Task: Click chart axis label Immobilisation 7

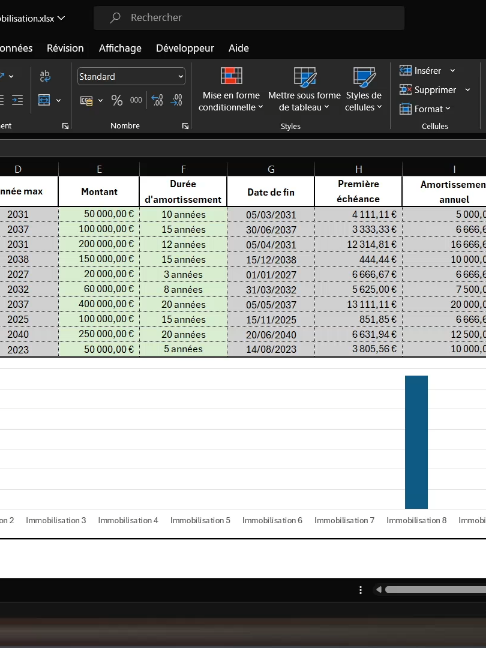Action: (x=344, y=520)
